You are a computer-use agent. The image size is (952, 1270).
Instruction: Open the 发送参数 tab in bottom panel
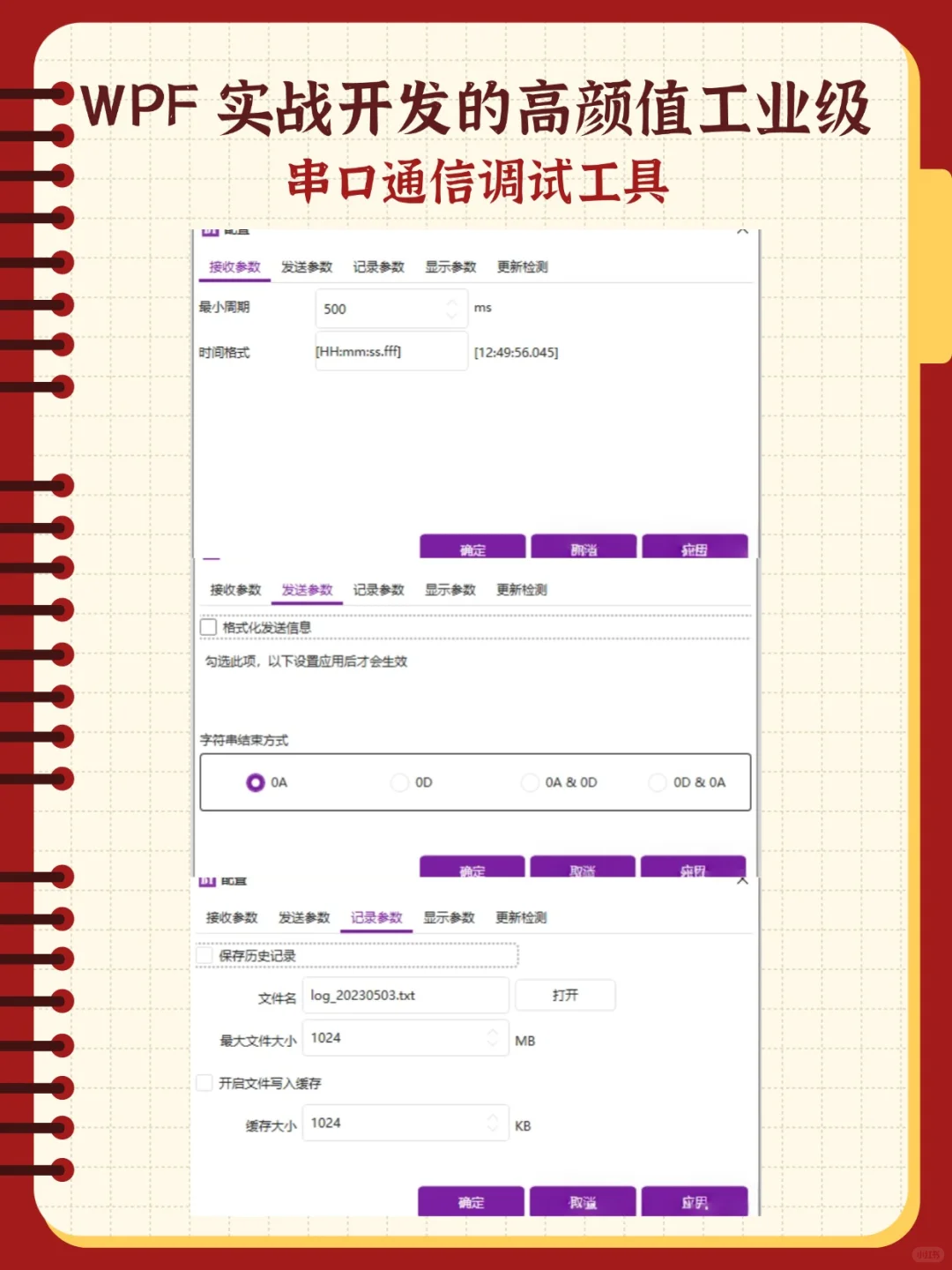[303, 917]
